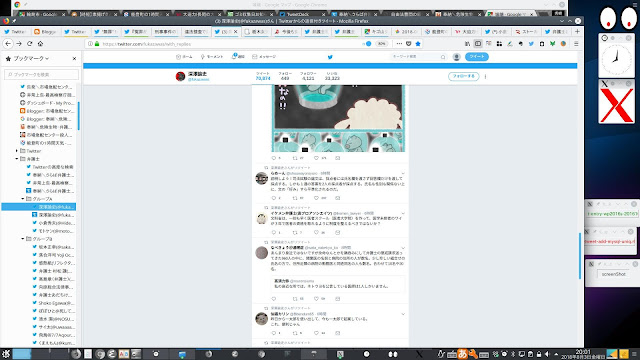Go back with the Firefox back arrow
640x360 pixels.
[8, 44]
